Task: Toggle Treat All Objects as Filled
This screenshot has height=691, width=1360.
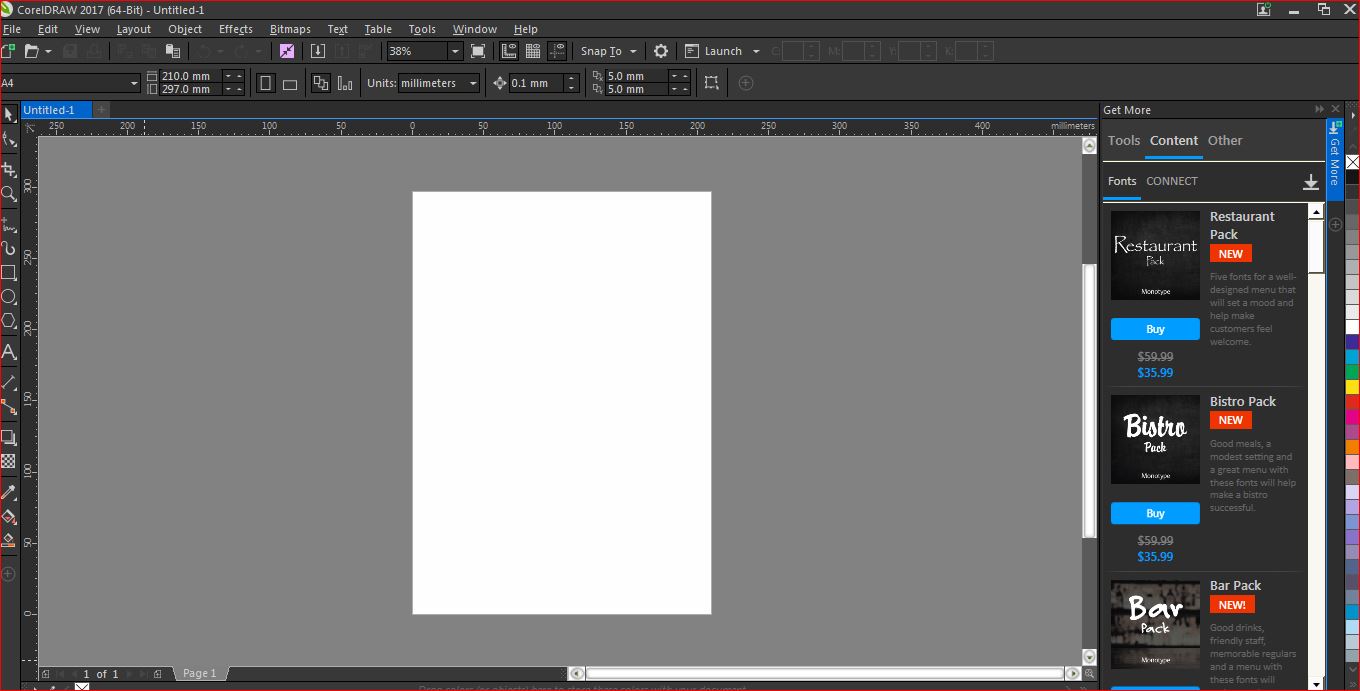Action: pos(712,83)
